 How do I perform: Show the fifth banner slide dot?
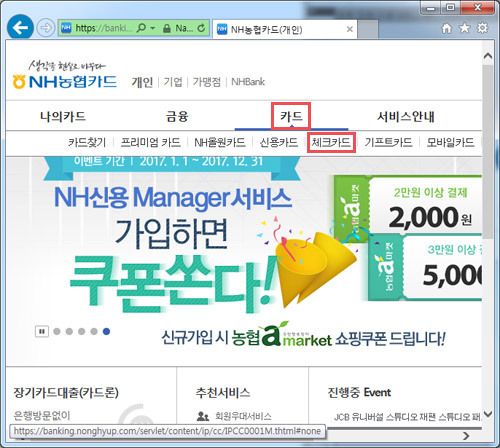click(x=106, y=331)
